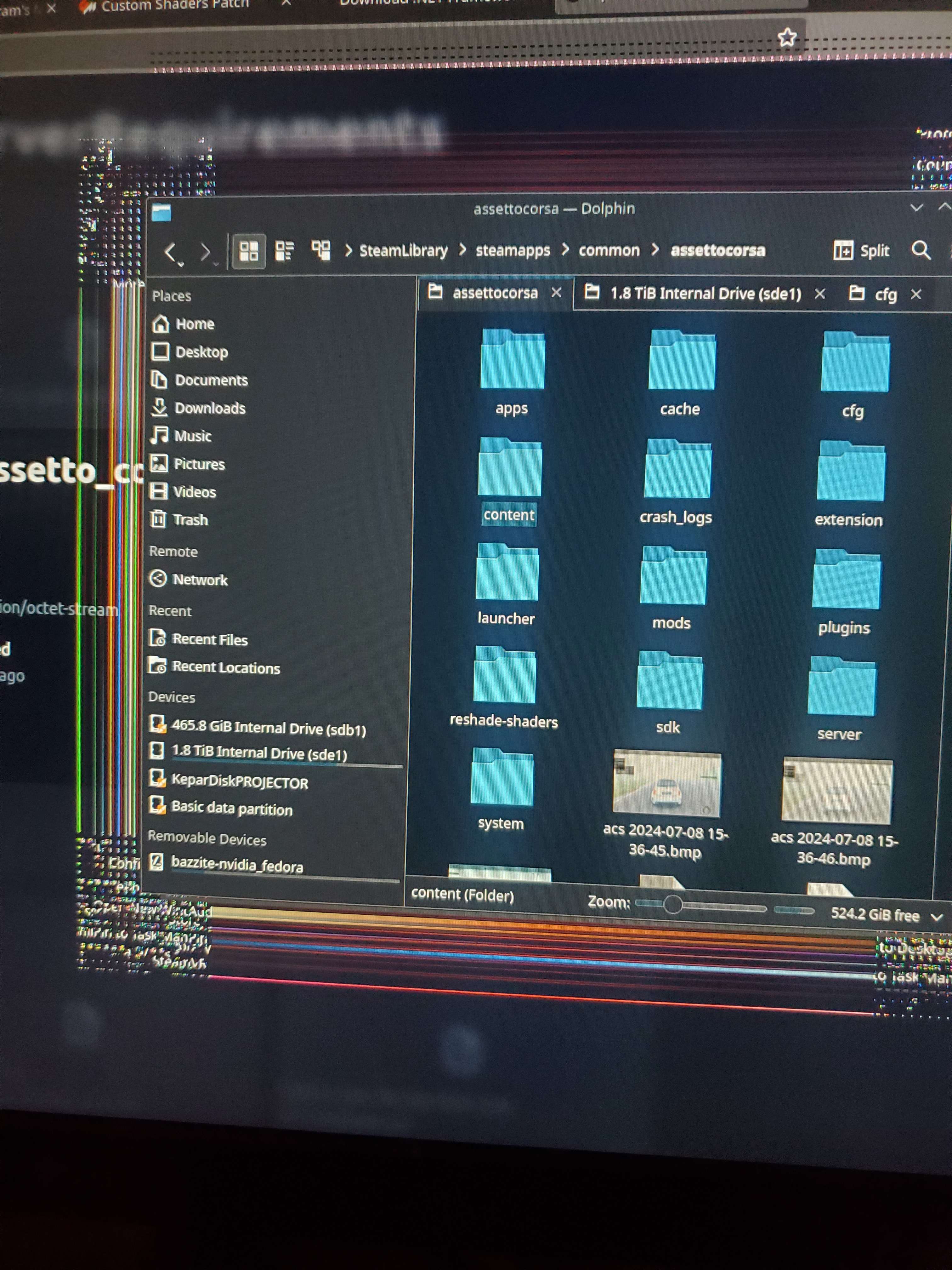
Task: Close the assettocorsa tab
Action: click(x=556, y=293)
